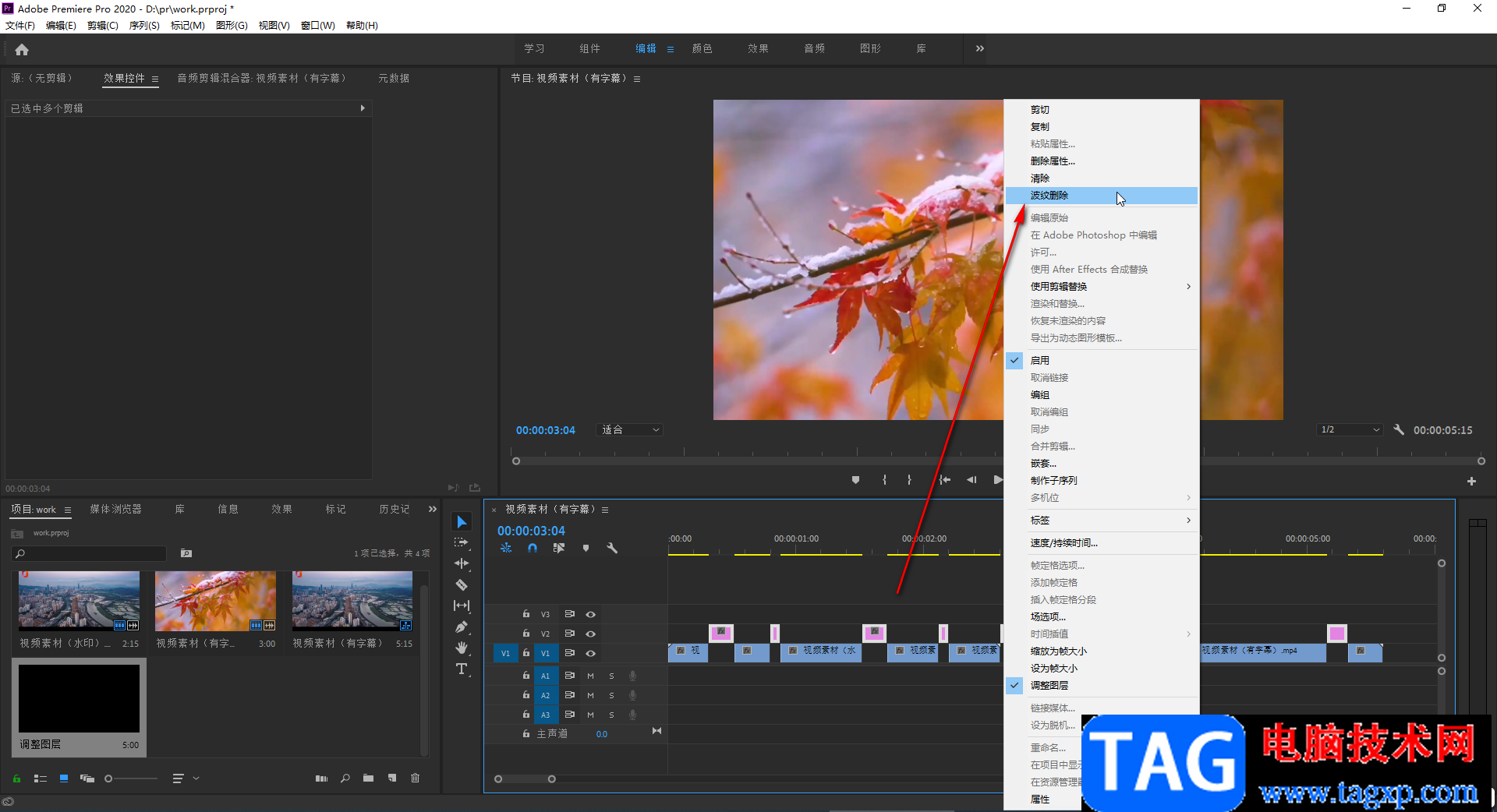The height and width of the screenshot is (812, 1497).
Task: Open the 元数据 panel tab
Action: click(x=394, y=78)
